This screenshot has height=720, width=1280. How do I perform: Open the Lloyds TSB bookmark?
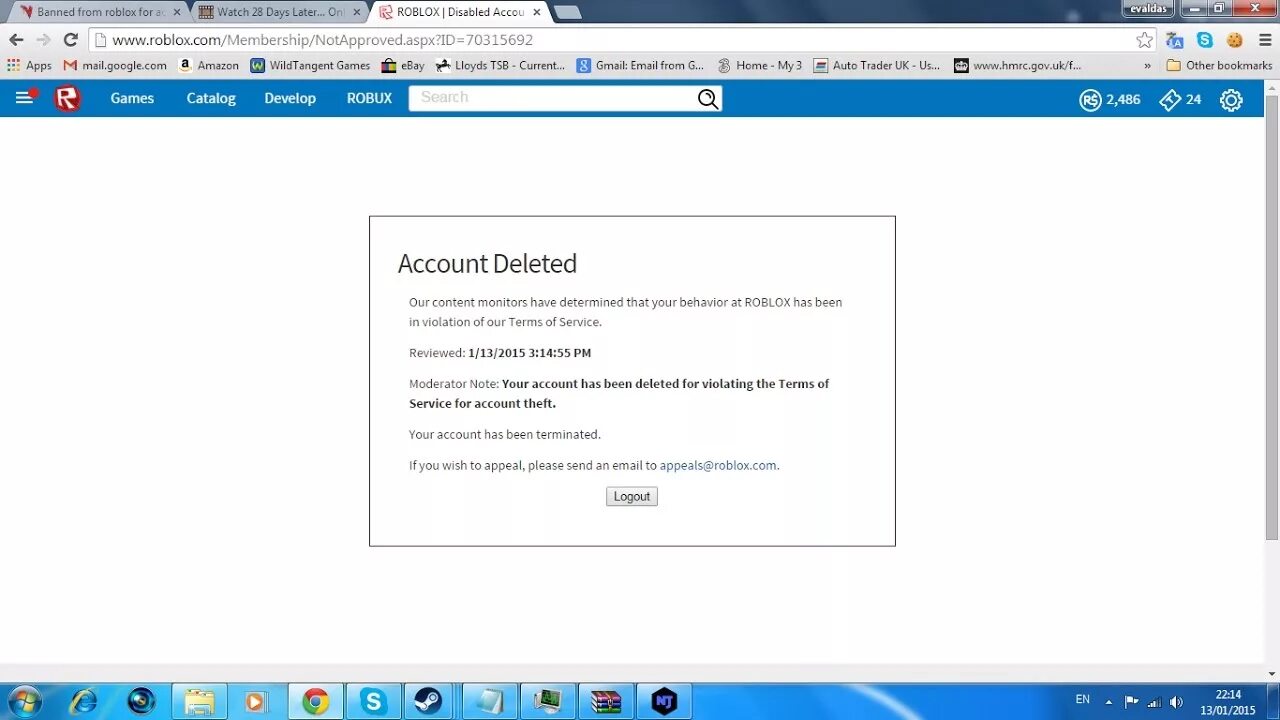point(501,65)
